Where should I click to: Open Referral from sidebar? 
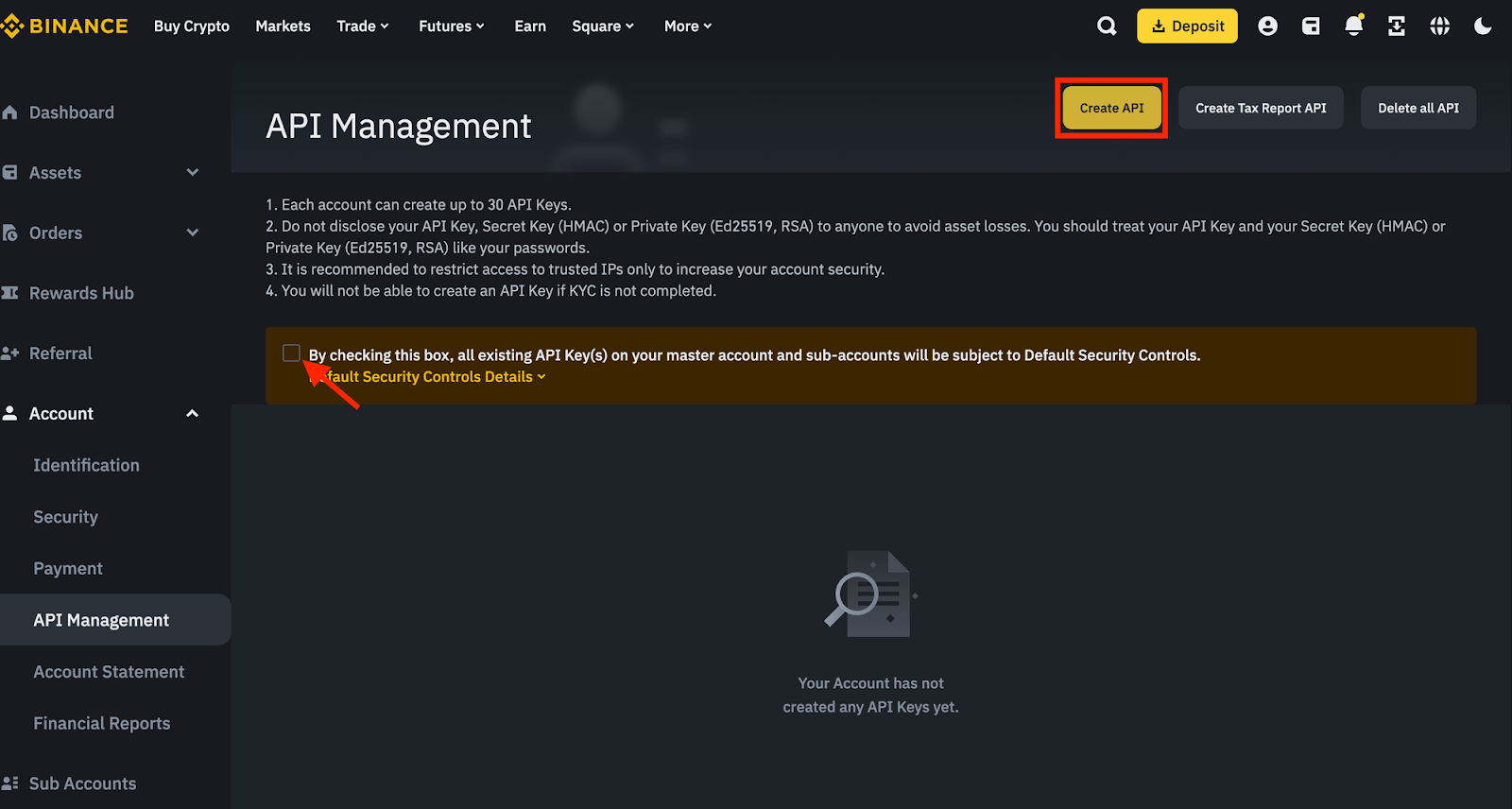coord(60,353)
